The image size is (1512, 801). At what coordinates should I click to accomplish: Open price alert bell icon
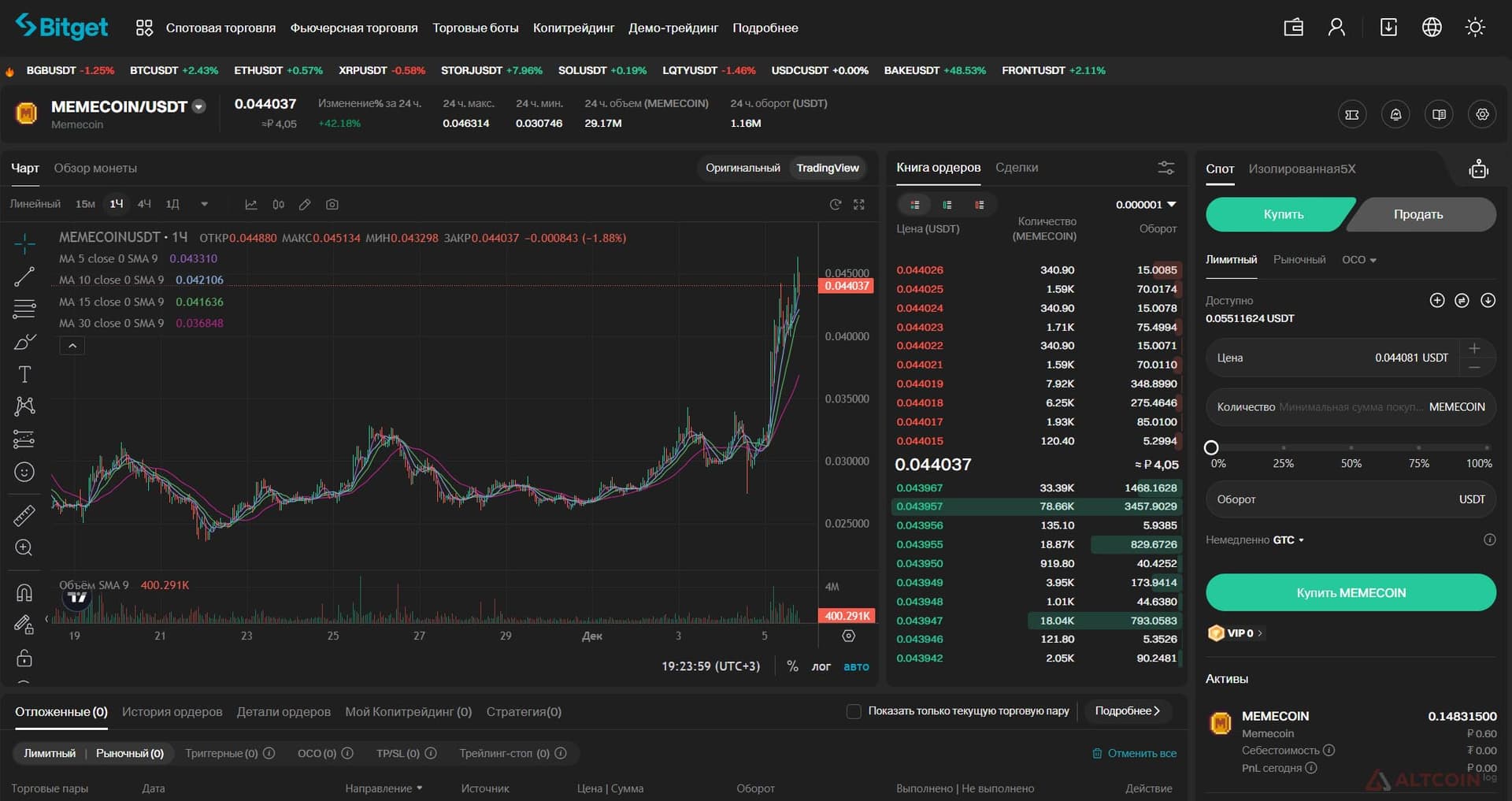click(1395, 115)
